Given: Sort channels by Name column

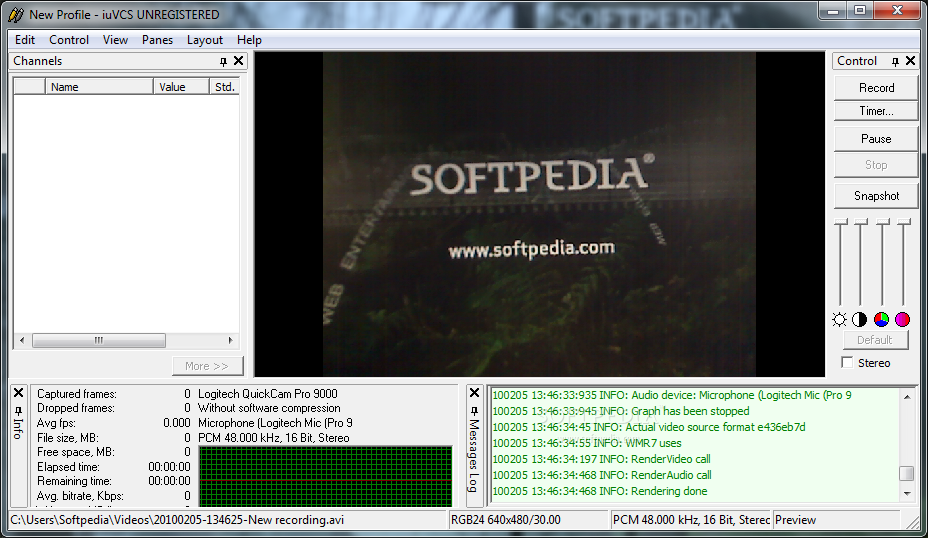Looking at the screenshot, I should [x=99, y=87].
